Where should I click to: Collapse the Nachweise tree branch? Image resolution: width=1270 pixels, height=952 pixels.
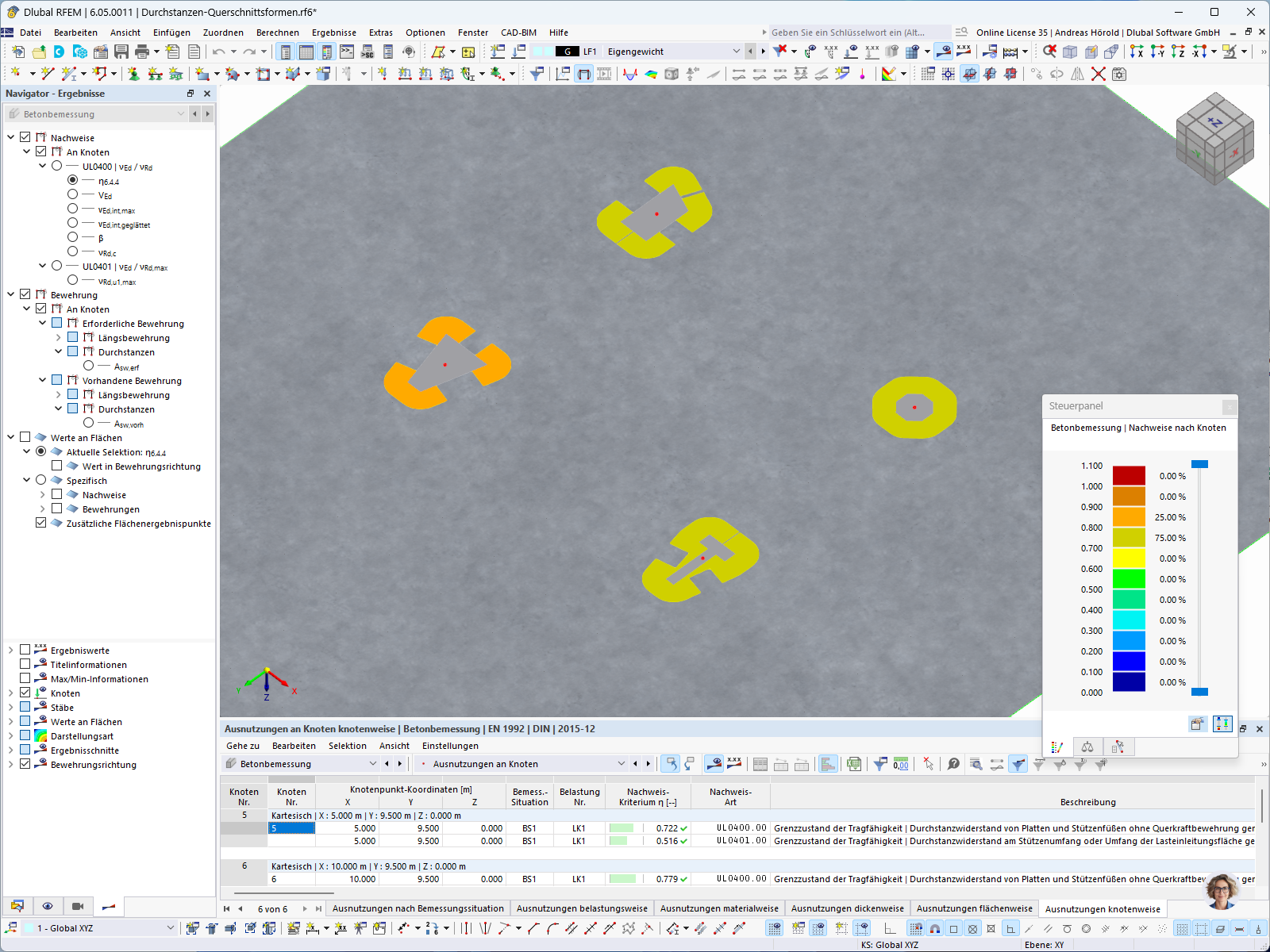11,136
